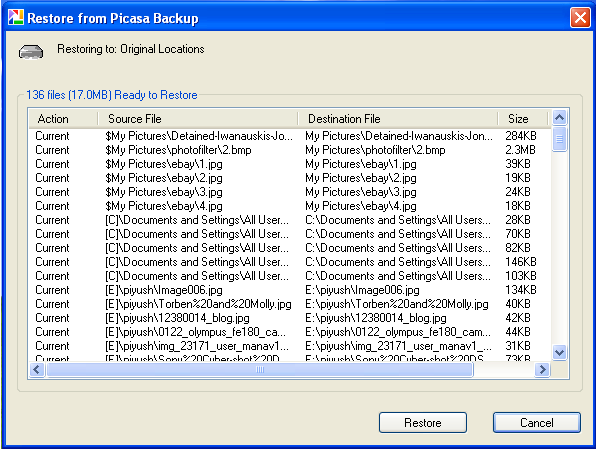Image resolution: width=596 pixels, height=449 pixels.
Task: Click Current action in the 2.3MB row
Action: pyautogui.click(x=52, y=150)
